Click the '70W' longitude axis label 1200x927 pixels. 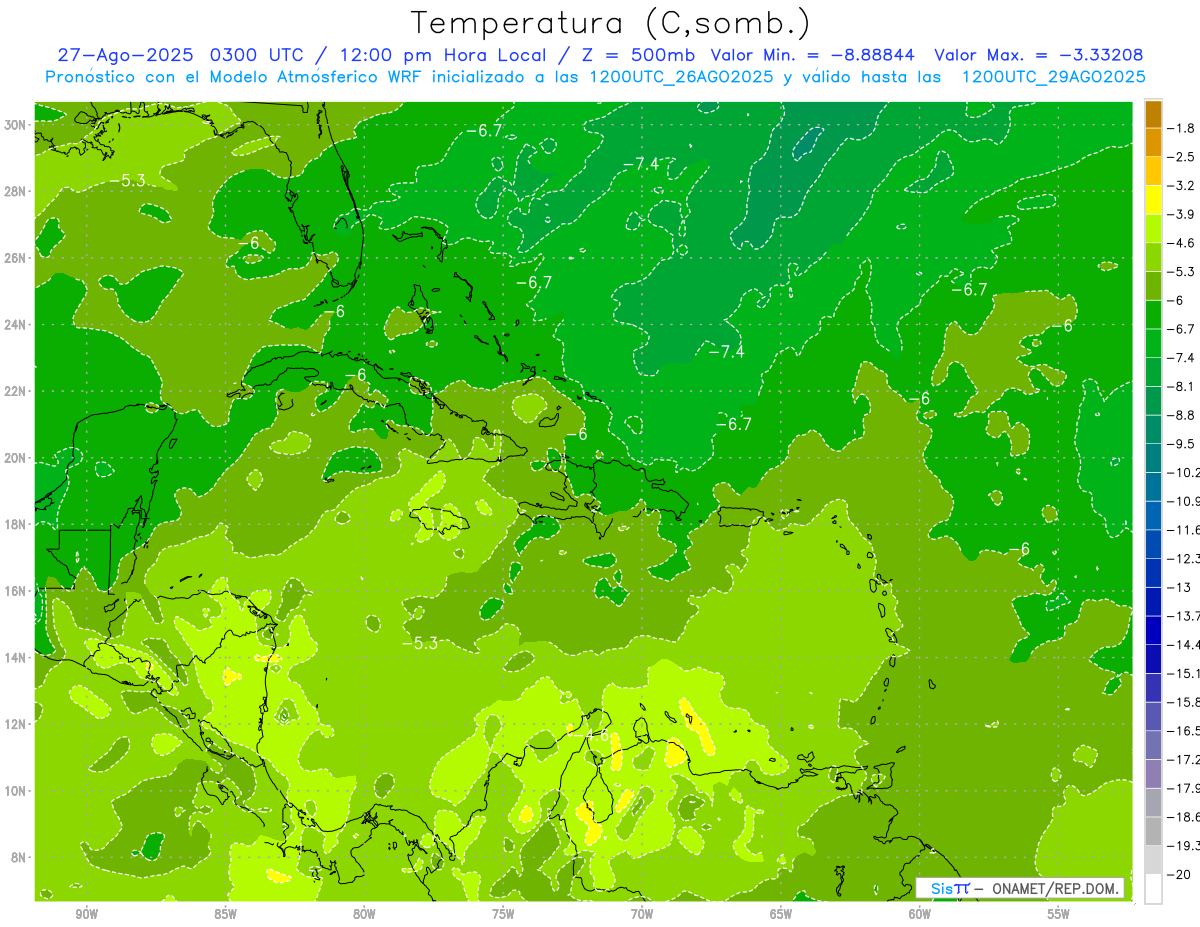tap(642, 914)
